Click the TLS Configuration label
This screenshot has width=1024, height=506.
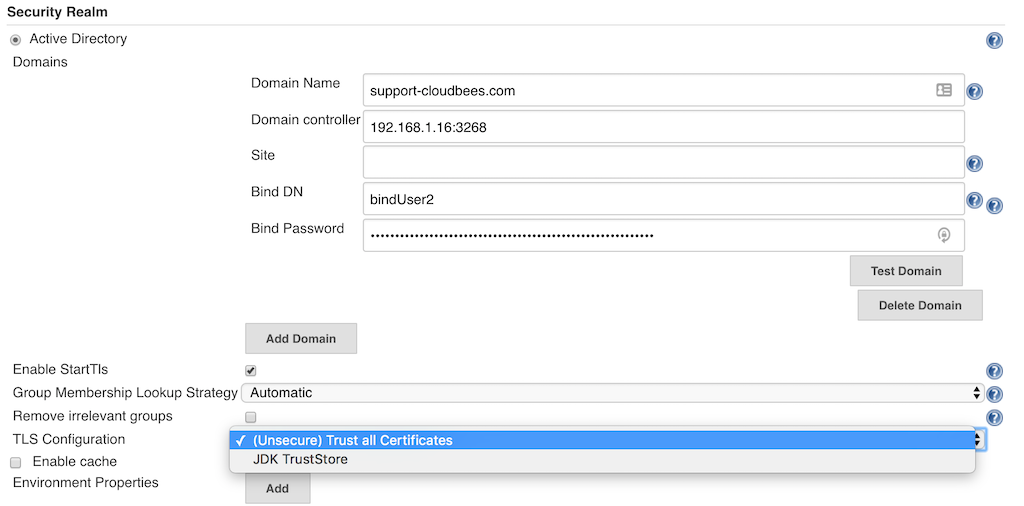coord(69,439)
